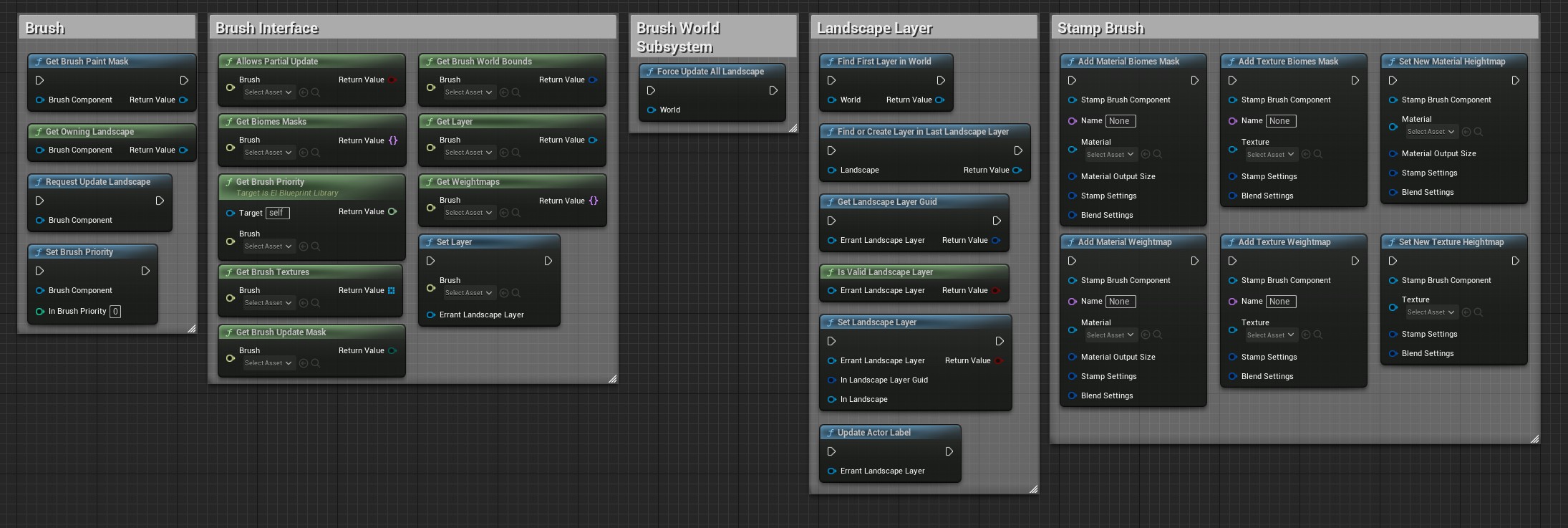Viewport: 1568px width, 528px height.
Task: Click map Return Value pin of Get Biomes Masks
Action: coord(392,140)
